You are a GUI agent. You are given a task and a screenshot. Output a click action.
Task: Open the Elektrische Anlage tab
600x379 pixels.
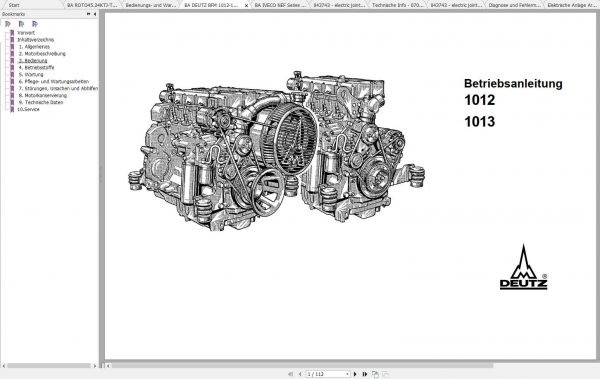(x=572, y=5)
